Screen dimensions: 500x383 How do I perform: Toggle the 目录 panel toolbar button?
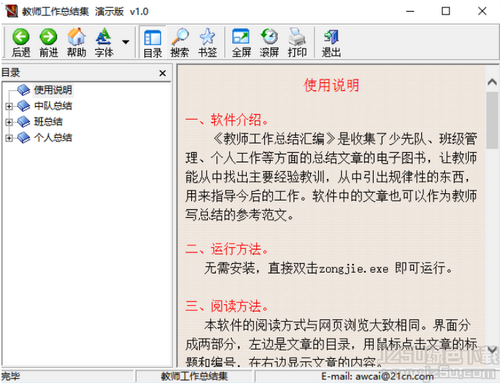(153, 42)
